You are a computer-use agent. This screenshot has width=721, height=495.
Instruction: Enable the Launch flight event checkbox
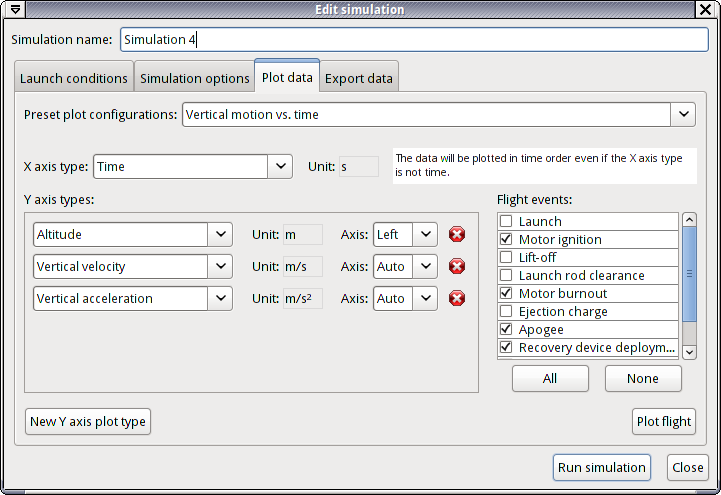507,222
